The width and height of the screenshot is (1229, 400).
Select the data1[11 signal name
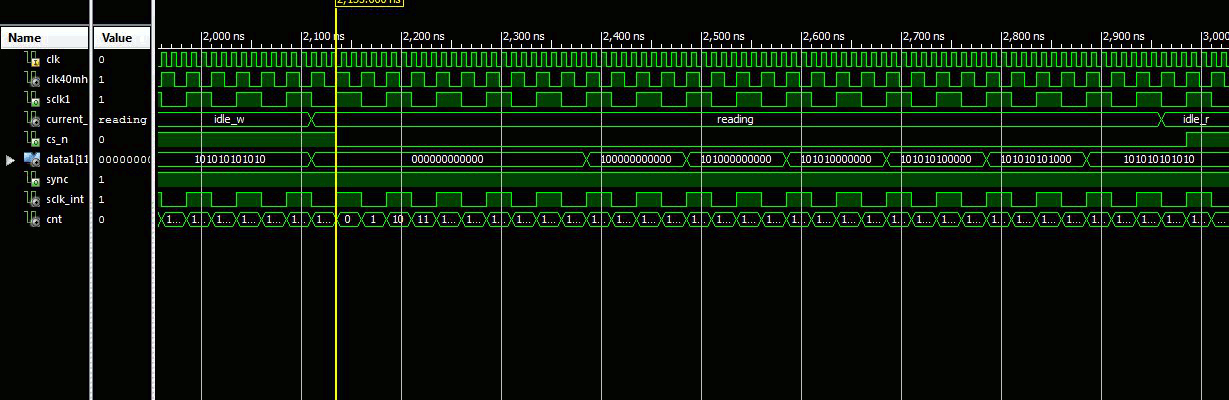[65, 160]
